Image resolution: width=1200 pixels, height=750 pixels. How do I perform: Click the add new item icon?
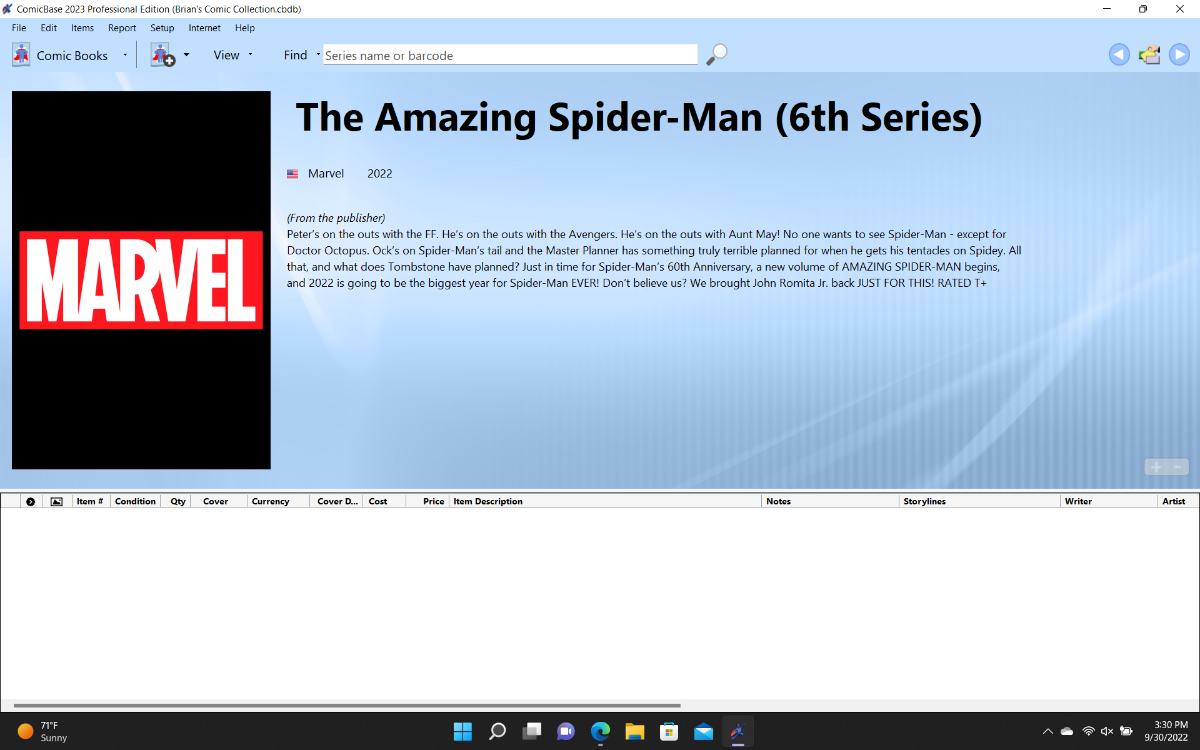[x=162, y=55]
